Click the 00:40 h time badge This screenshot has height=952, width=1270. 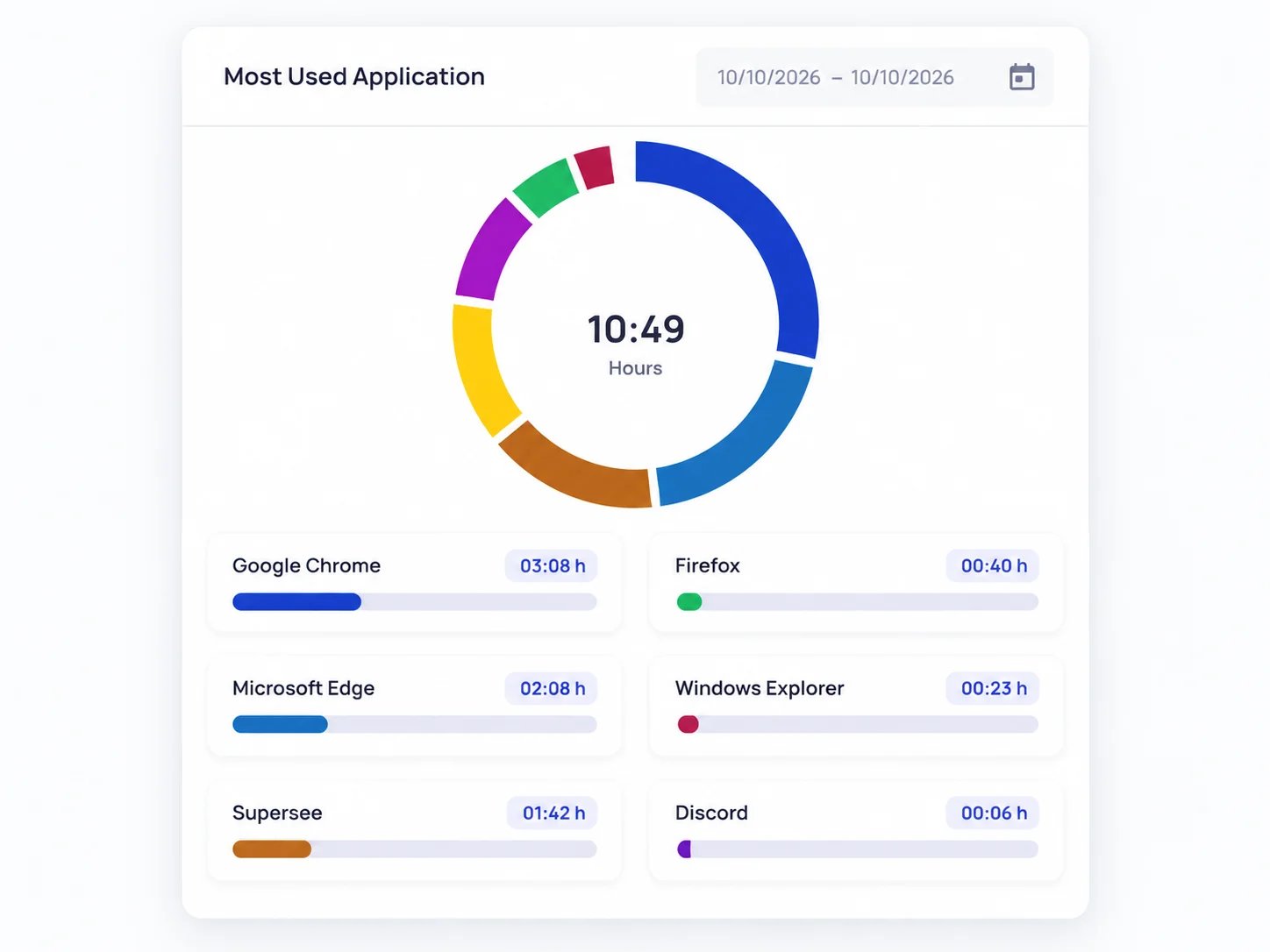point(993,565)
